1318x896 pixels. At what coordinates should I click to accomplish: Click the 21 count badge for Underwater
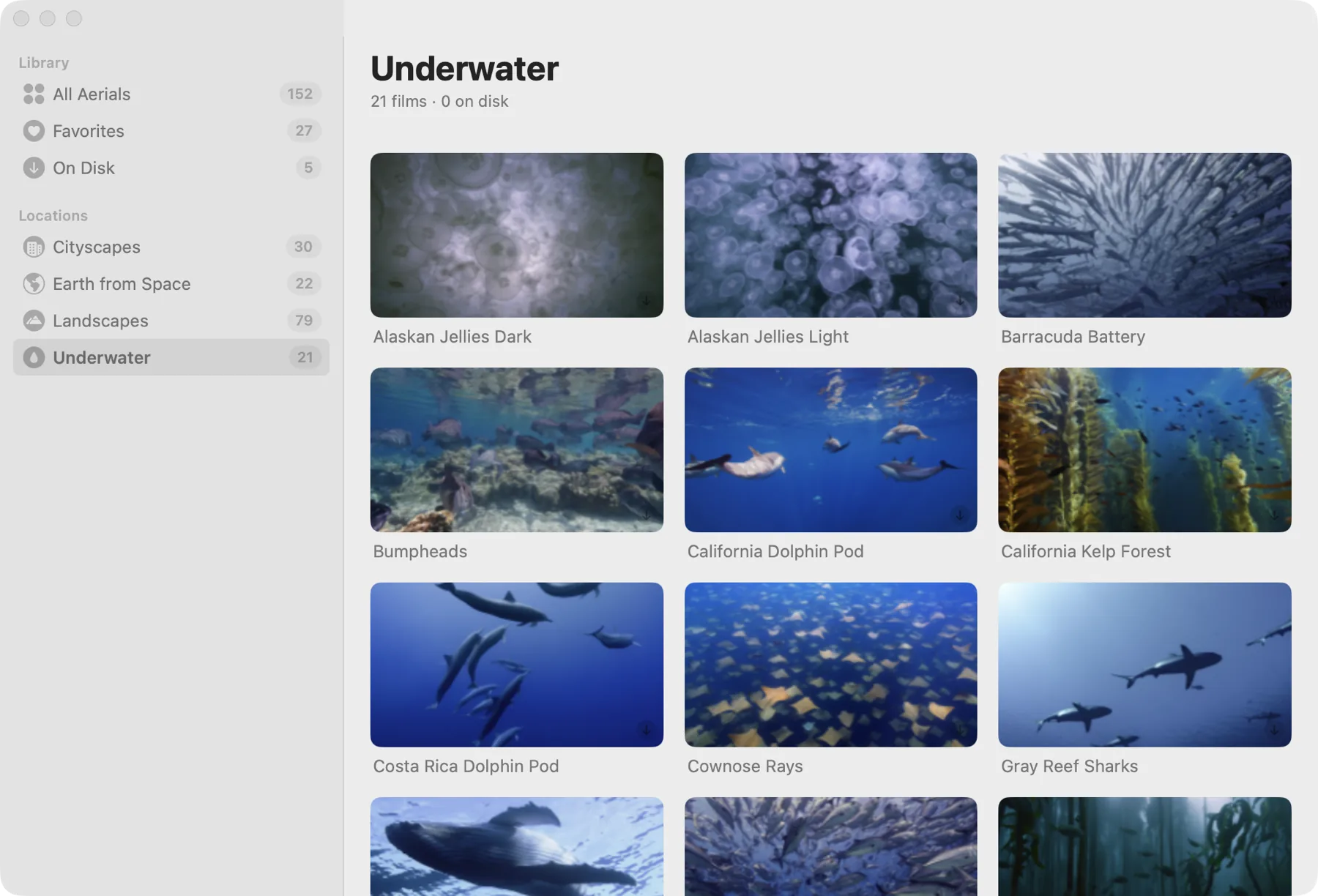pyautogui.click(x=305, y=357)
